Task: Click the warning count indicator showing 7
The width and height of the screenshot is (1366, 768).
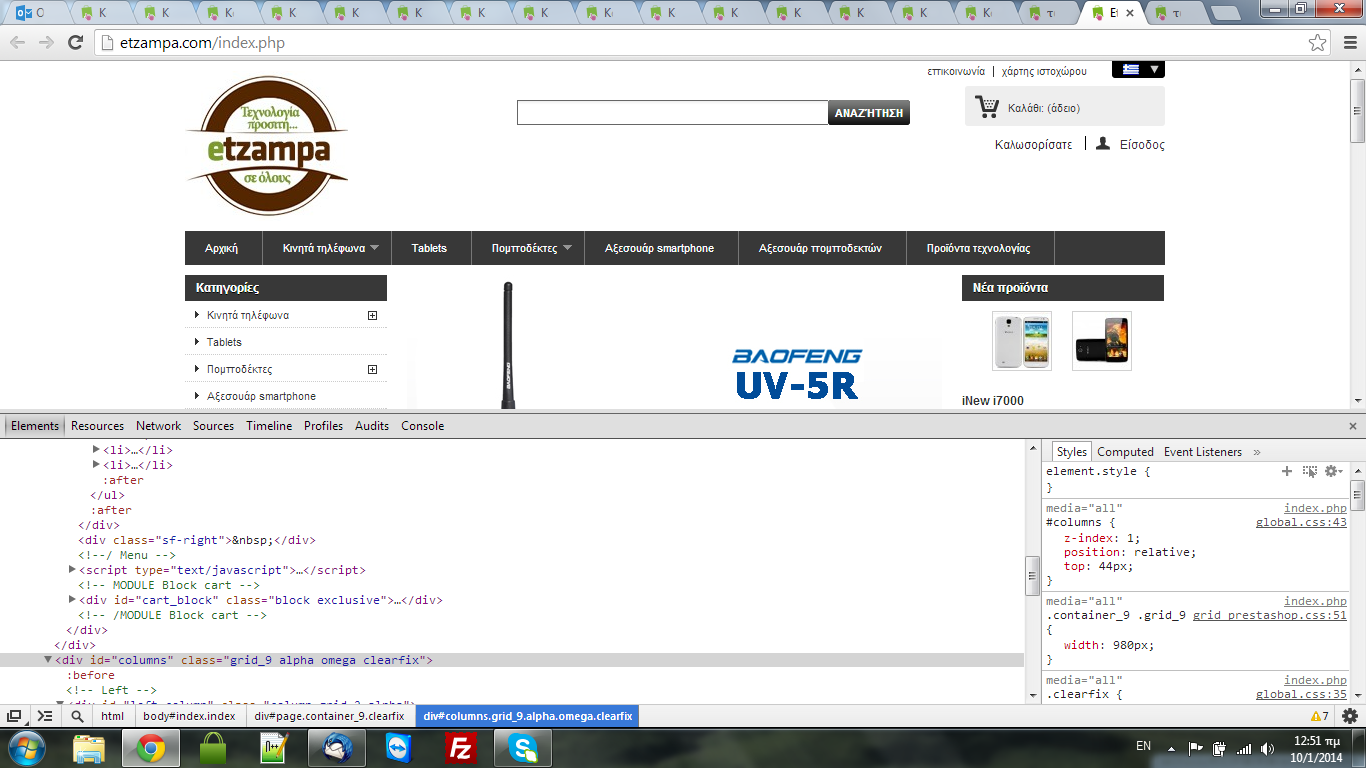Action: 1320,716
